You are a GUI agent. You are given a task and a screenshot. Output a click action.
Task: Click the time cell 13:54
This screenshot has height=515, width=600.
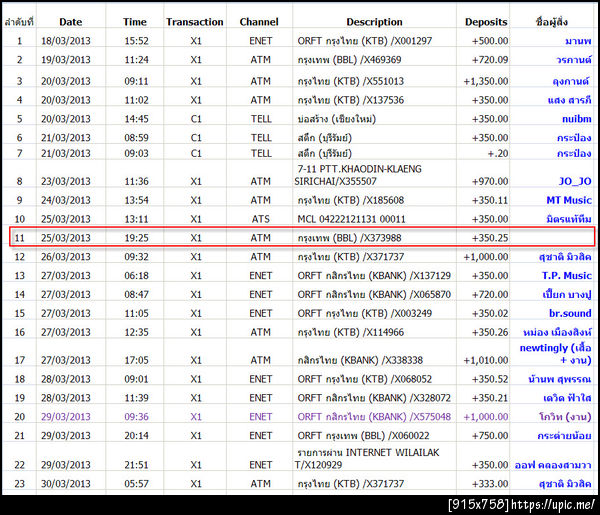point(136,200)
